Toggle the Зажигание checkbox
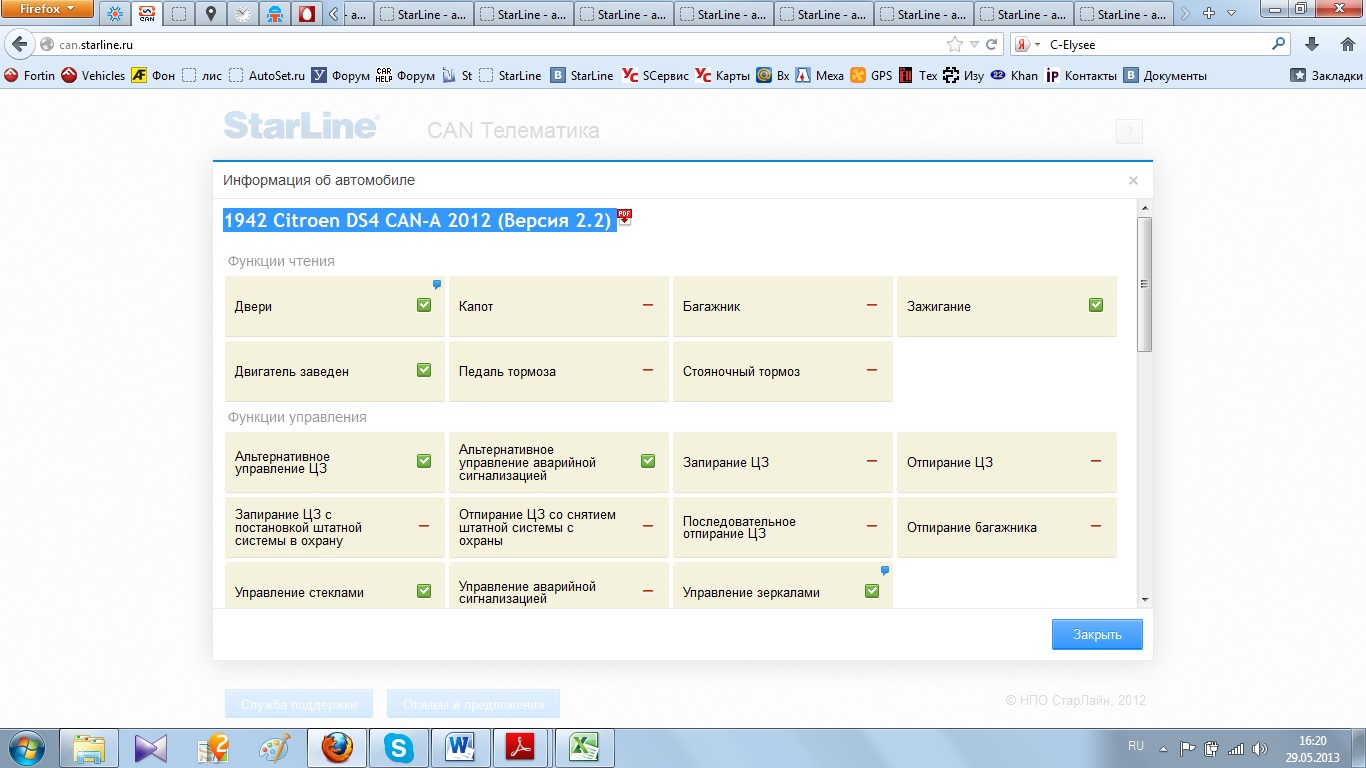The width and height of the screenshot is (1366, 768). (1096, 305)
